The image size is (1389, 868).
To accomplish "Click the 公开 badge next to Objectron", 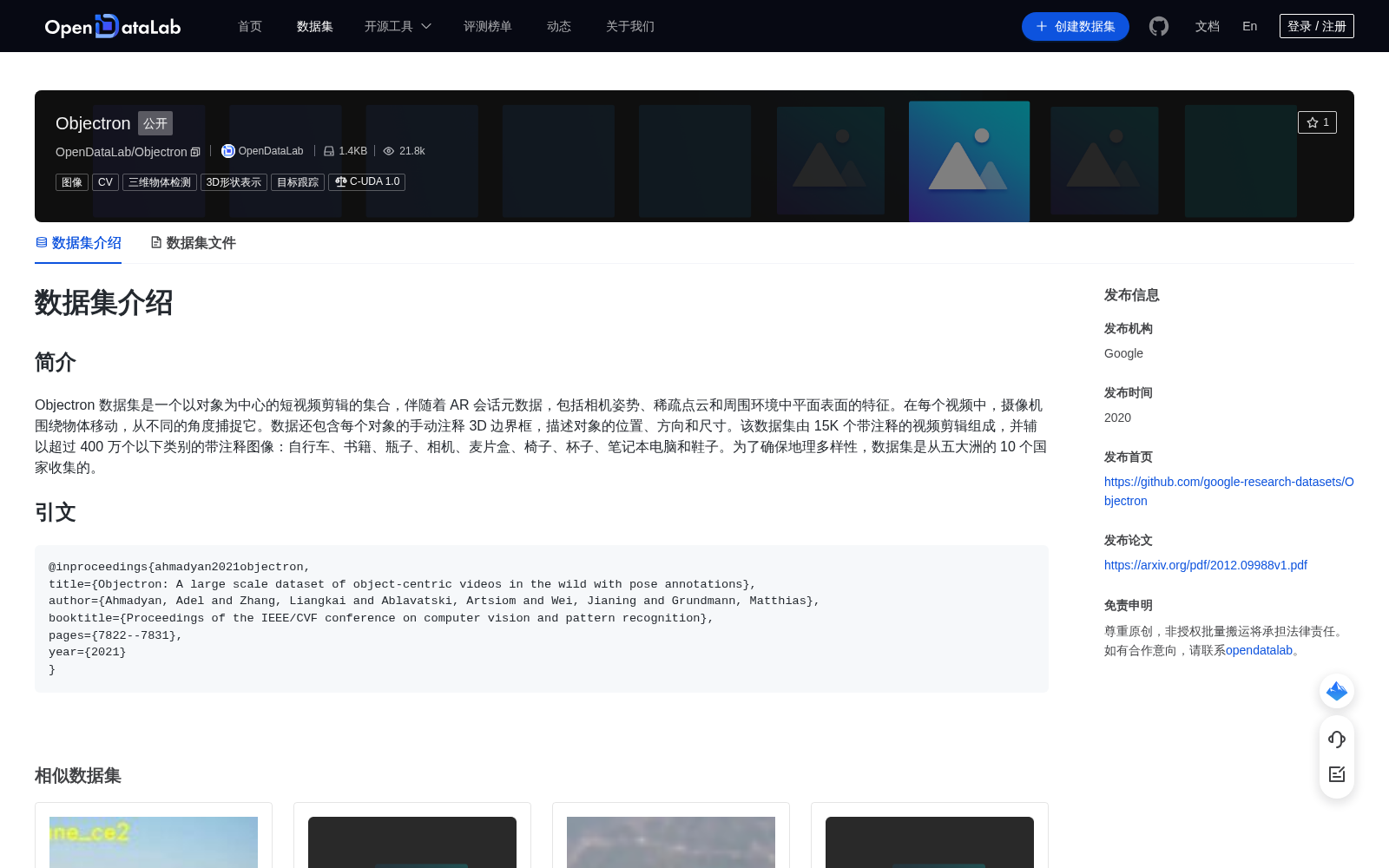I will click(x=155, y=123).
